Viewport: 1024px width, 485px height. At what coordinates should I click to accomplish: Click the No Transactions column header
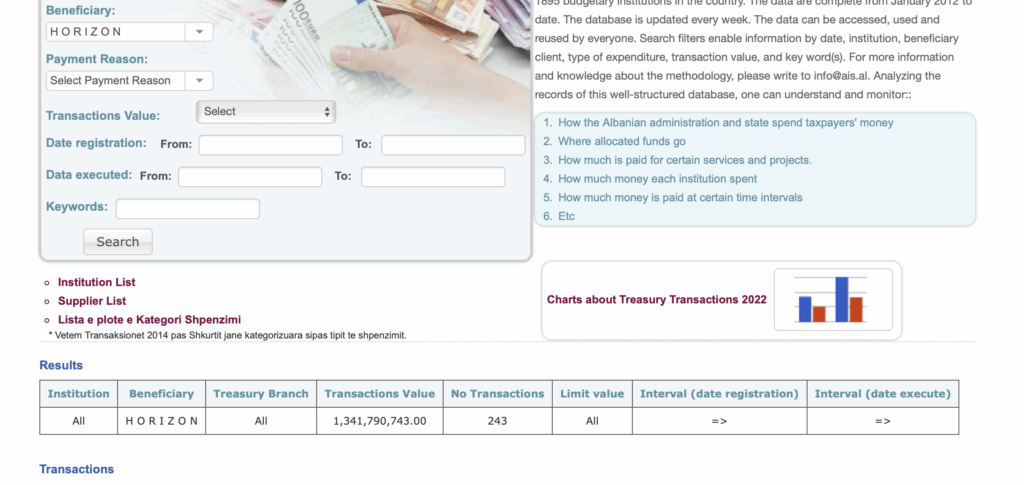tap(497, 394)
